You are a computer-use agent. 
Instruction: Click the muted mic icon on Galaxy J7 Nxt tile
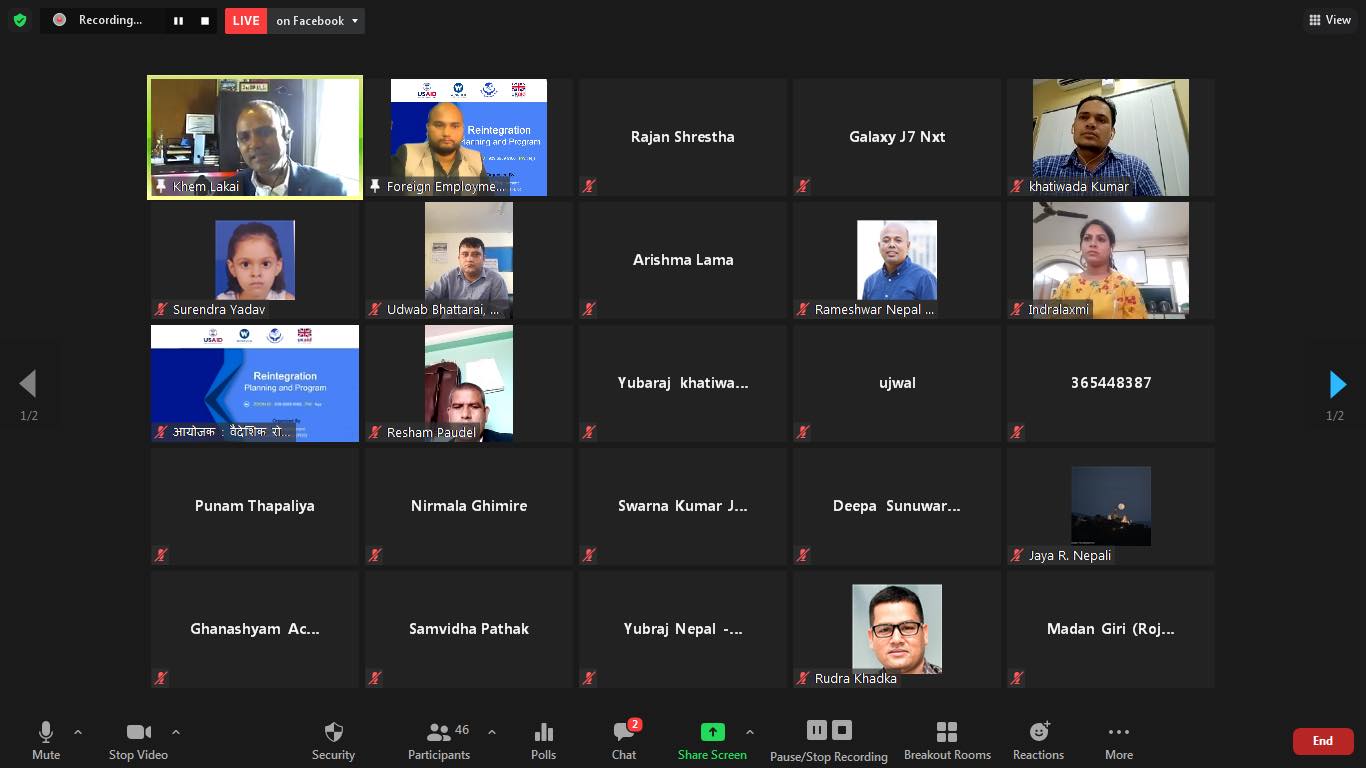coord(803,186)
